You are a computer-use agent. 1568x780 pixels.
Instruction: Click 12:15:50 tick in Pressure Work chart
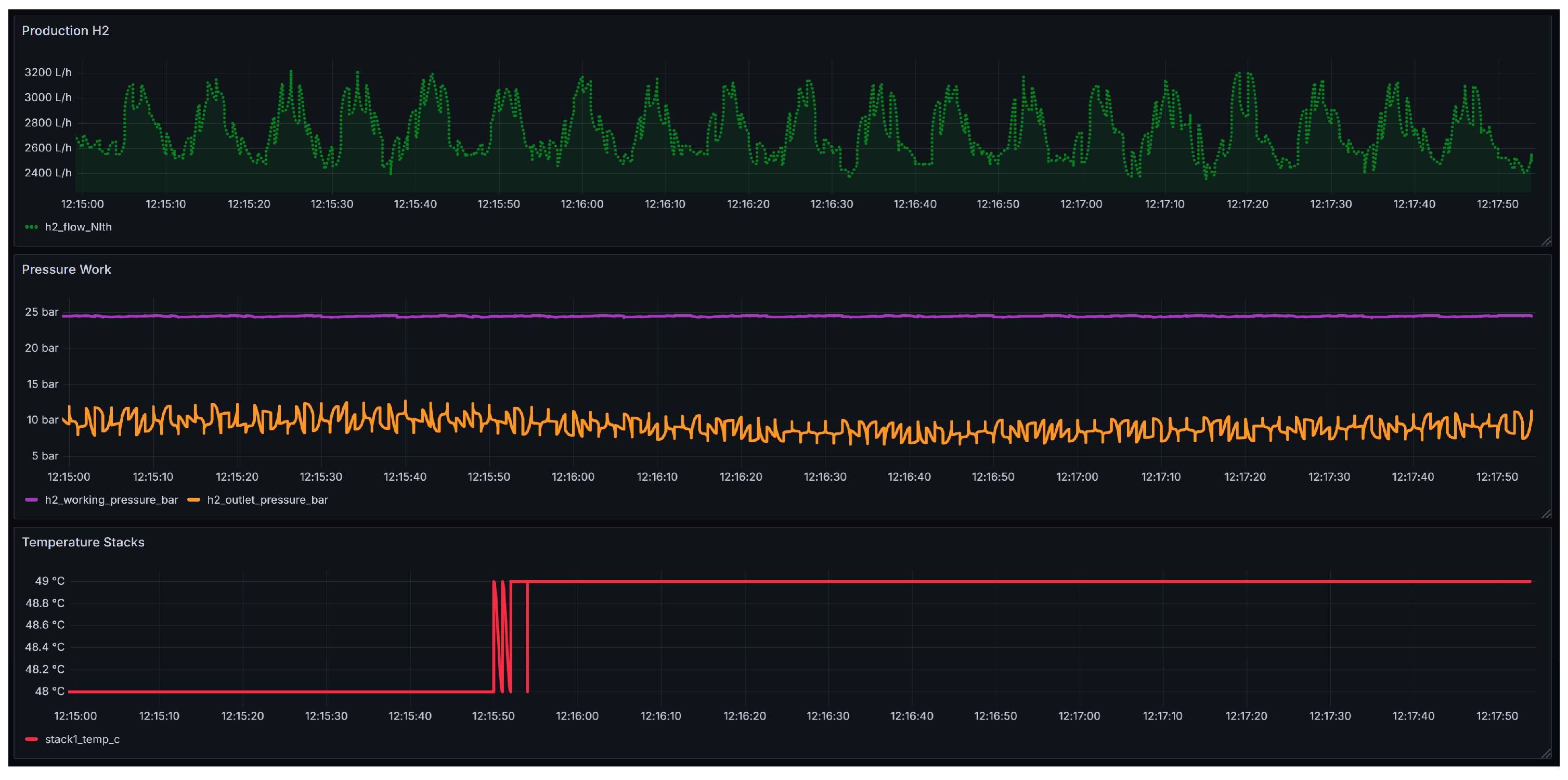pyautogui.click(x=489, y=477)
